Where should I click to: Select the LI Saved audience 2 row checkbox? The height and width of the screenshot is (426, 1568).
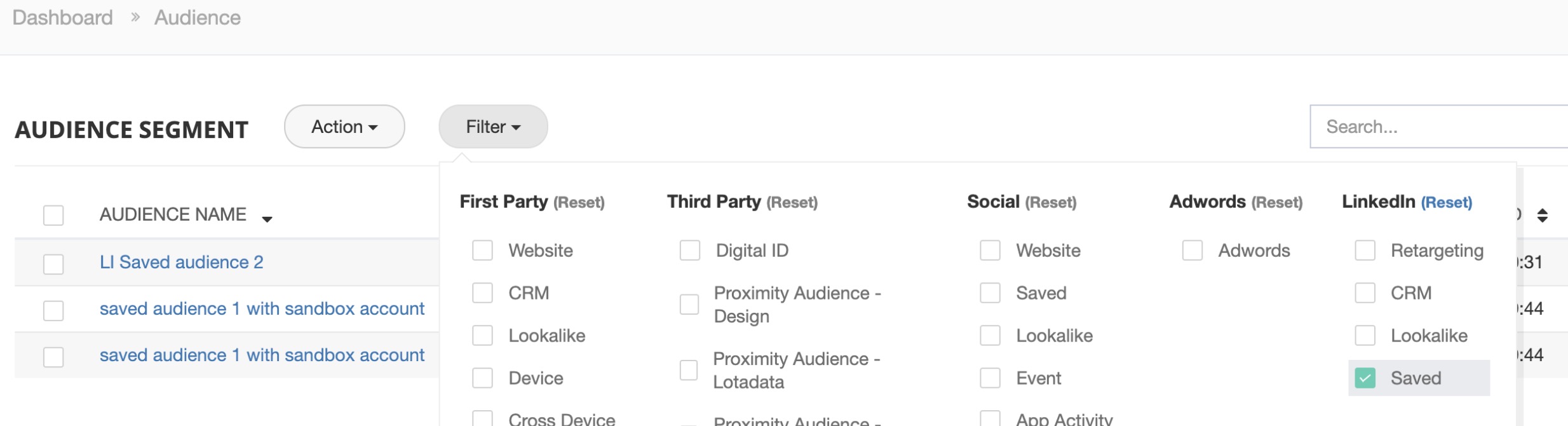pos(53,263)
